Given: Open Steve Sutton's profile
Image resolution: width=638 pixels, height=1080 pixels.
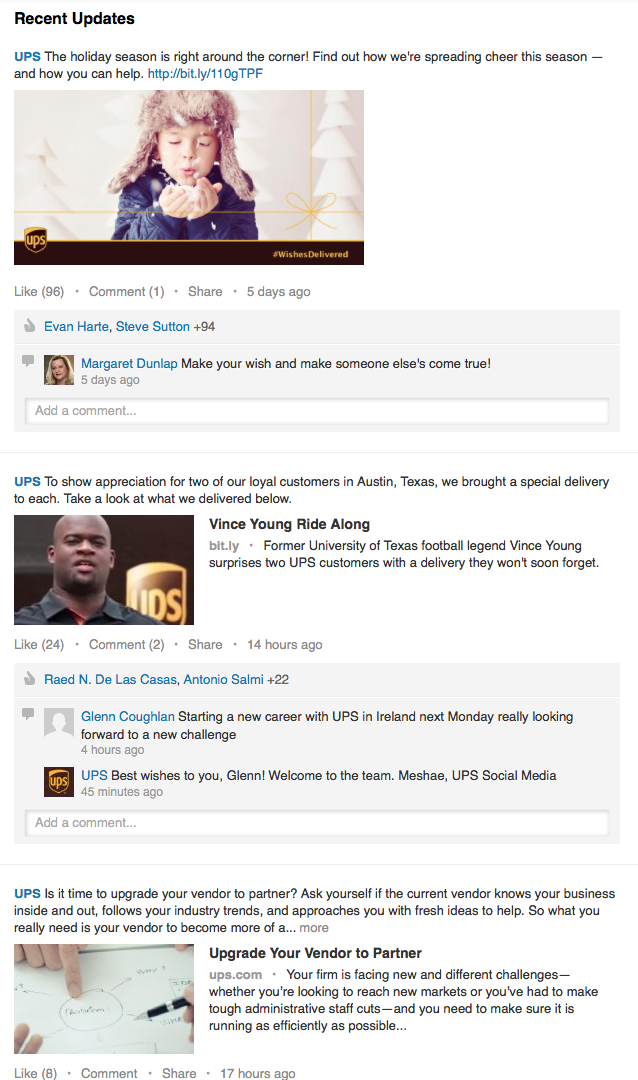Looking at the screenshot, I should pyautogui.click(x=153, y=326).
